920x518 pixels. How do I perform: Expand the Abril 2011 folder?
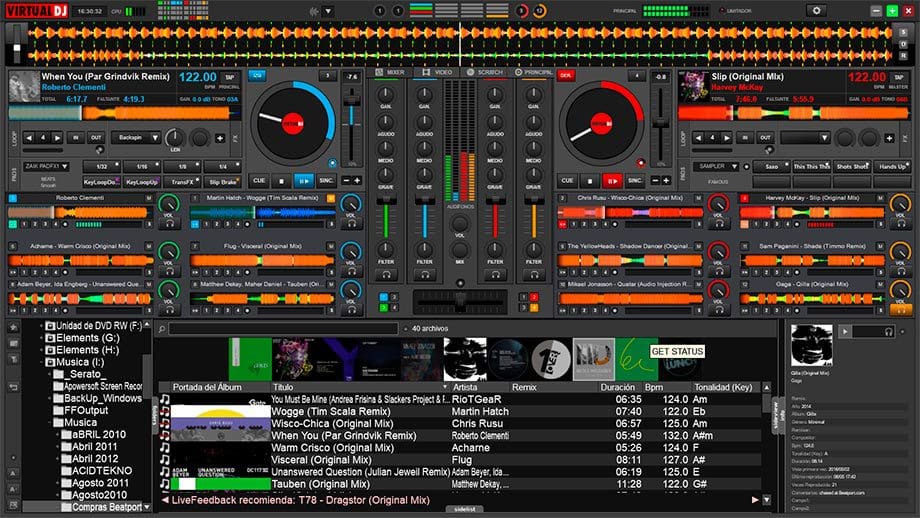(58, 446)
